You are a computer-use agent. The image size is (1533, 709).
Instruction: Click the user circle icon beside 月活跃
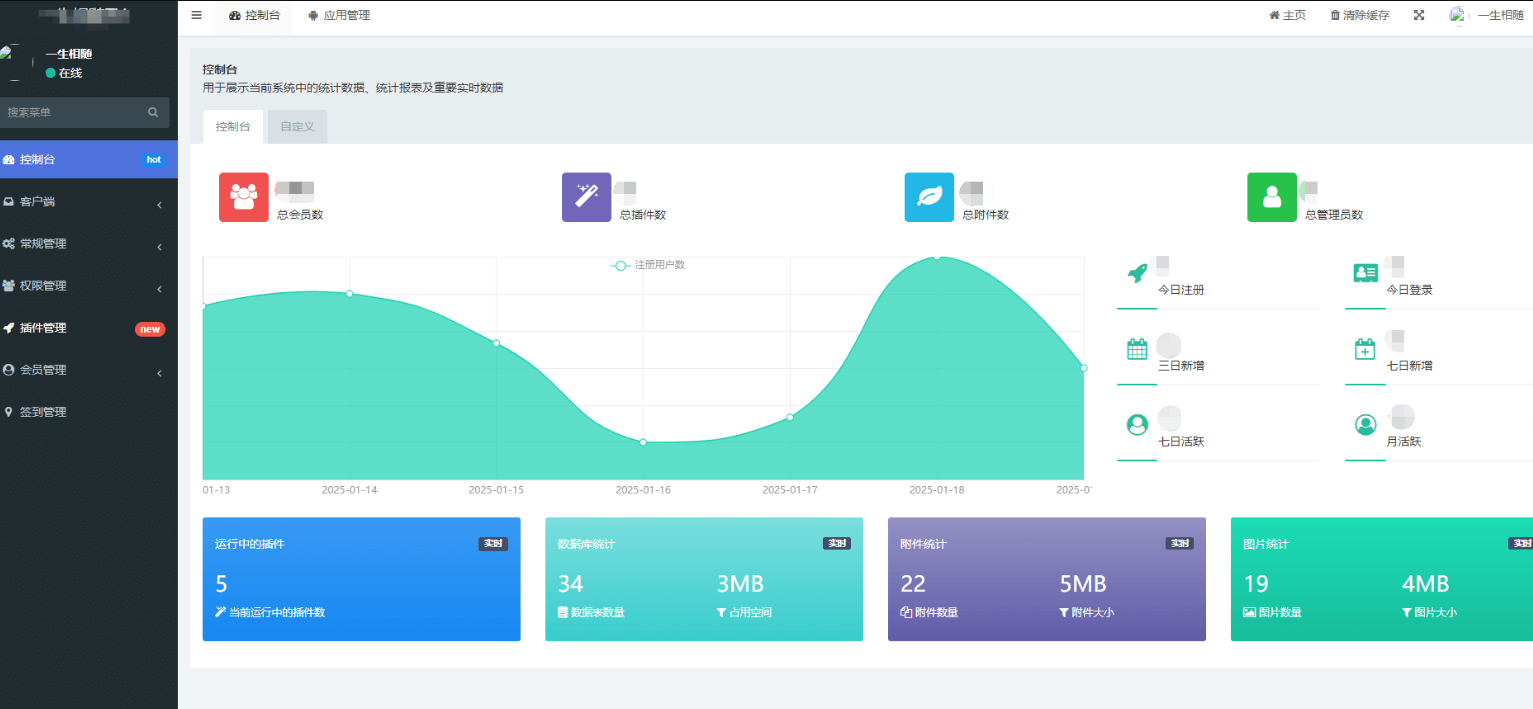point(1365,425)
